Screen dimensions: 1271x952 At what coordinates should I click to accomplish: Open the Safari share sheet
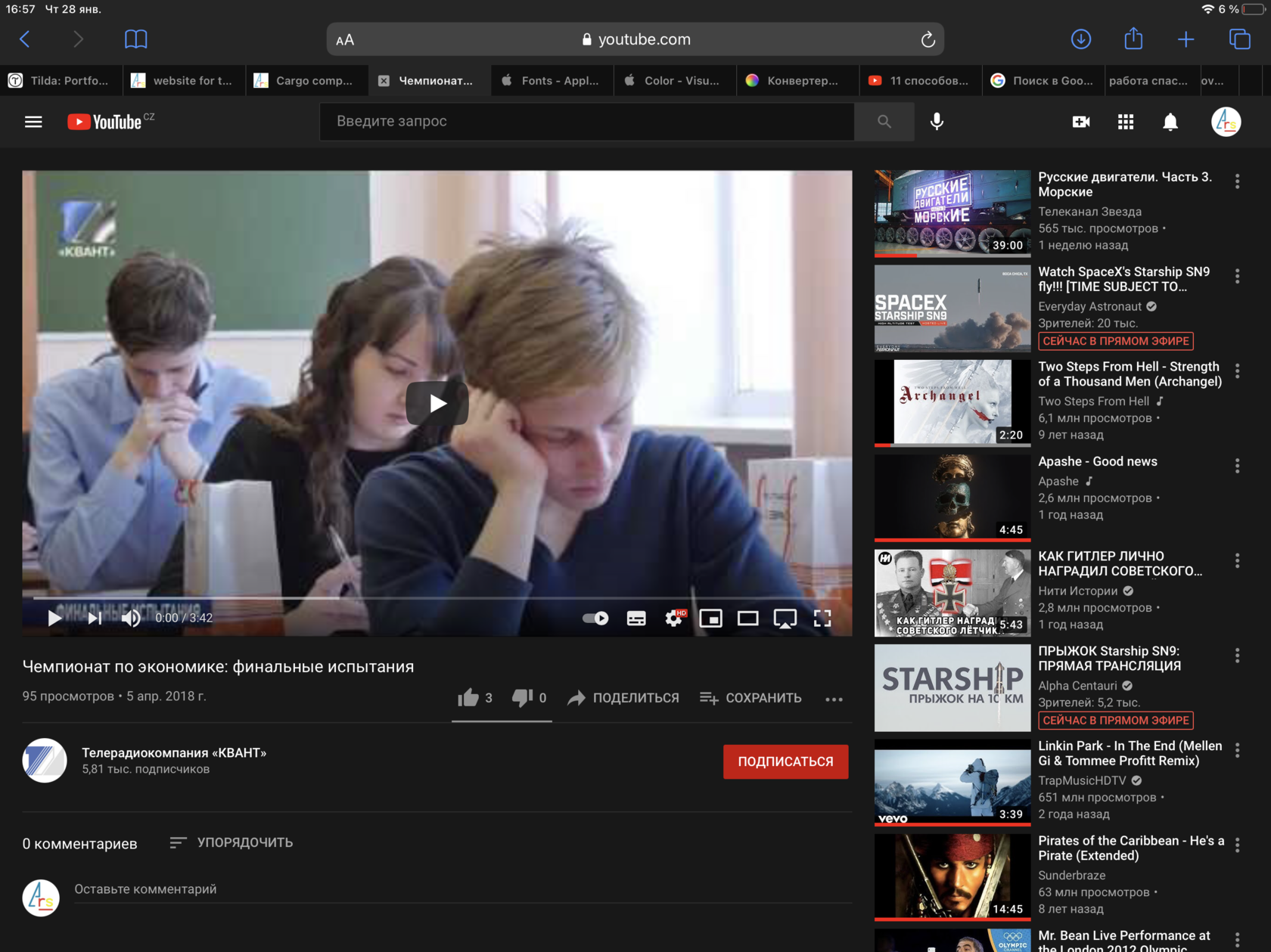[1133, 39]
